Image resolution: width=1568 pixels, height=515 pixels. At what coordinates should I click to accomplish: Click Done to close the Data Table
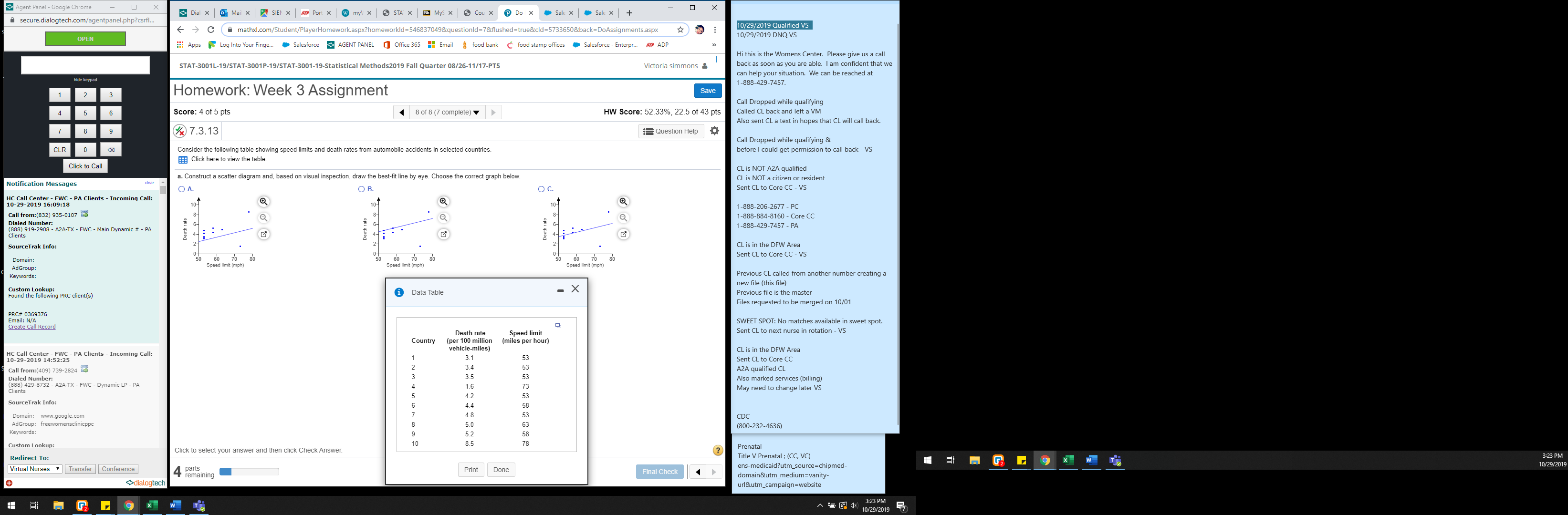coord(501,469)
